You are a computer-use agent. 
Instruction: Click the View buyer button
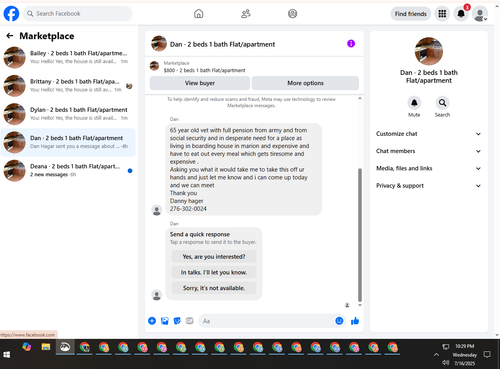click(x=200, y=83)
